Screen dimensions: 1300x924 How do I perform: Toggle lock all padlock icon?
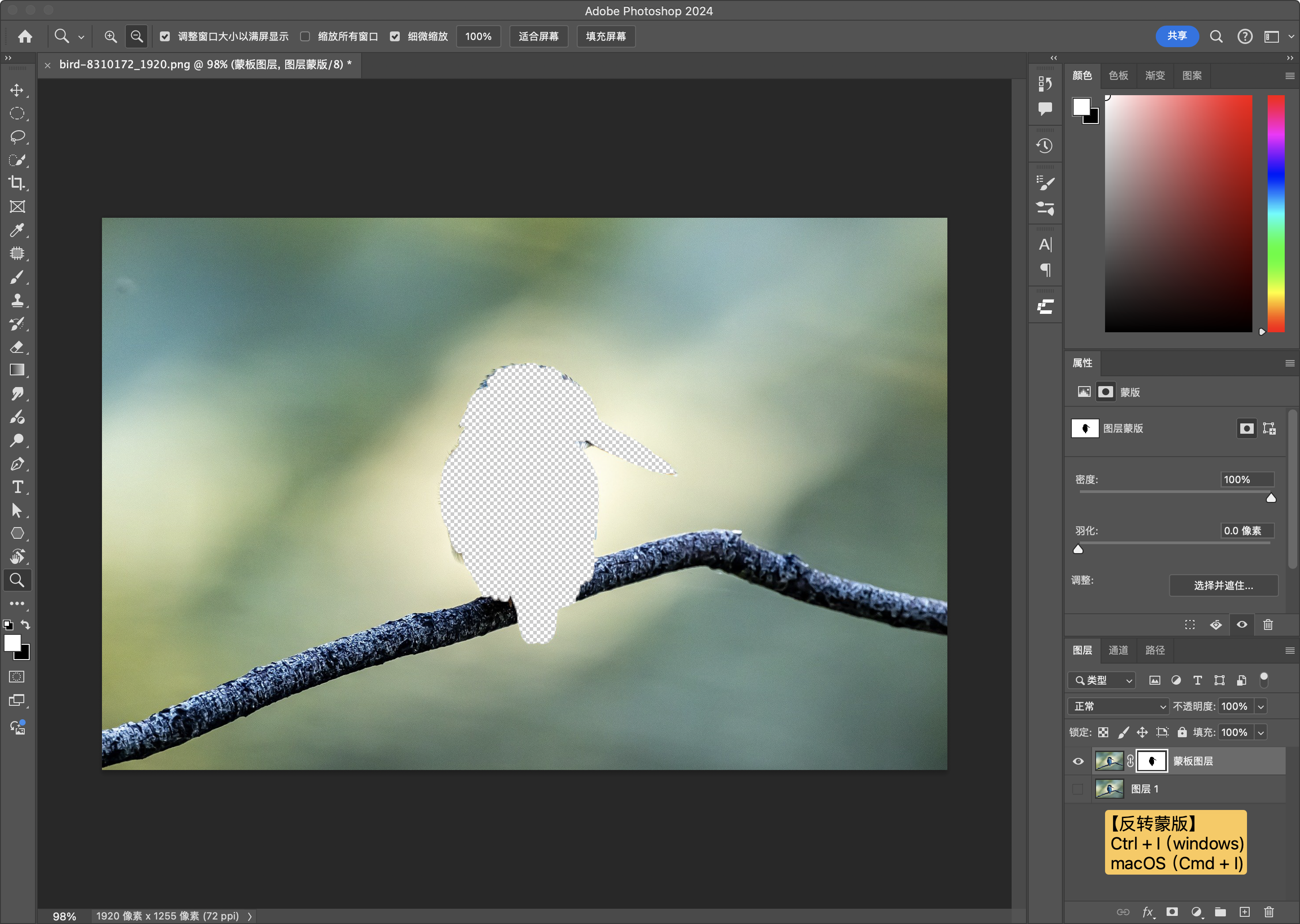(x=1182, y=732)
